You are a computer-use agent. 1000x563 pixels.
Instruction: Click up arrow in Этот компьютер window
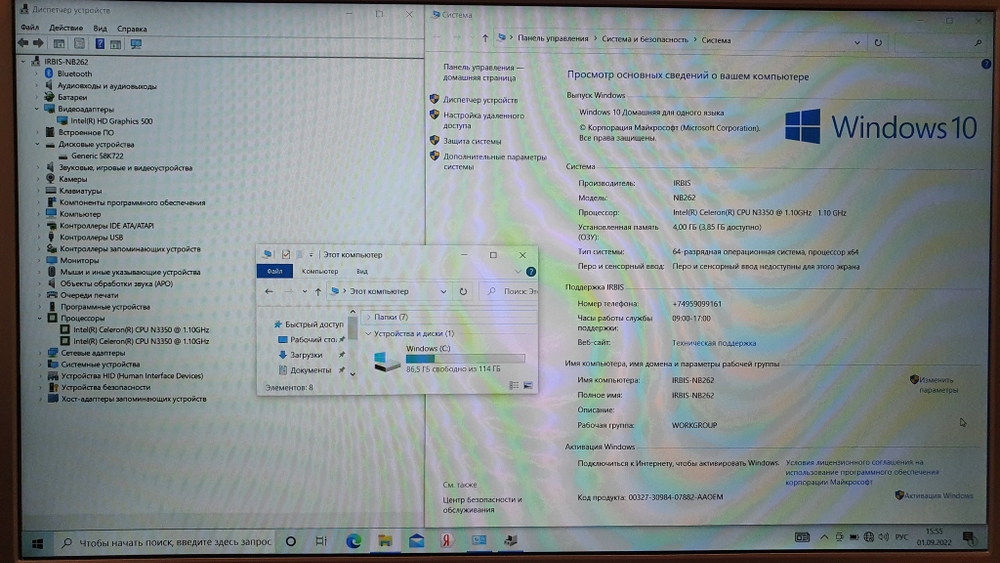tap(318, 291)
